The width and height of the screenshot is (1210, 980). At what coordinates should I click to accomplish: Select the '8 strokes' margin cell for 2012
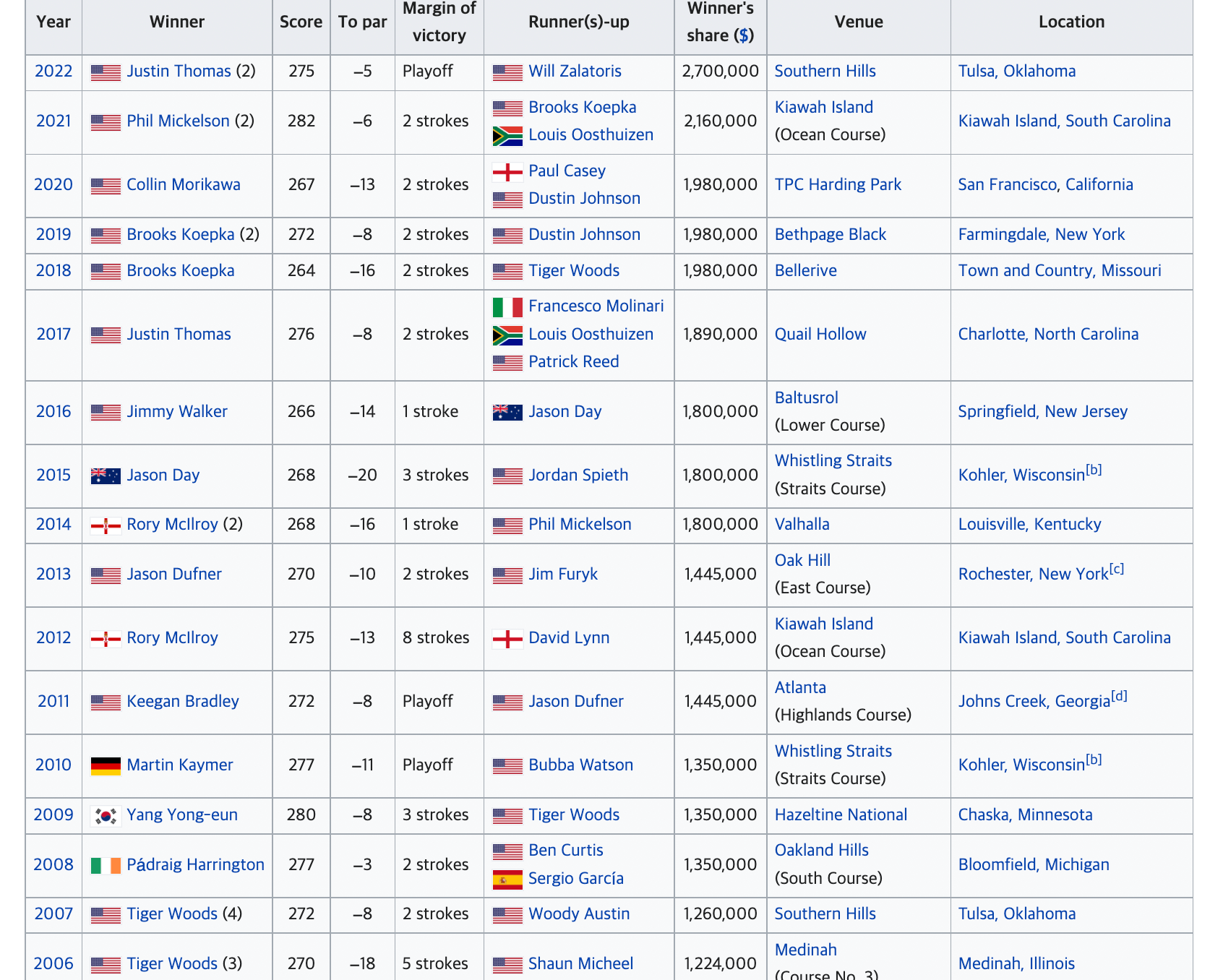pyautogui.click(x=439, y=639)
